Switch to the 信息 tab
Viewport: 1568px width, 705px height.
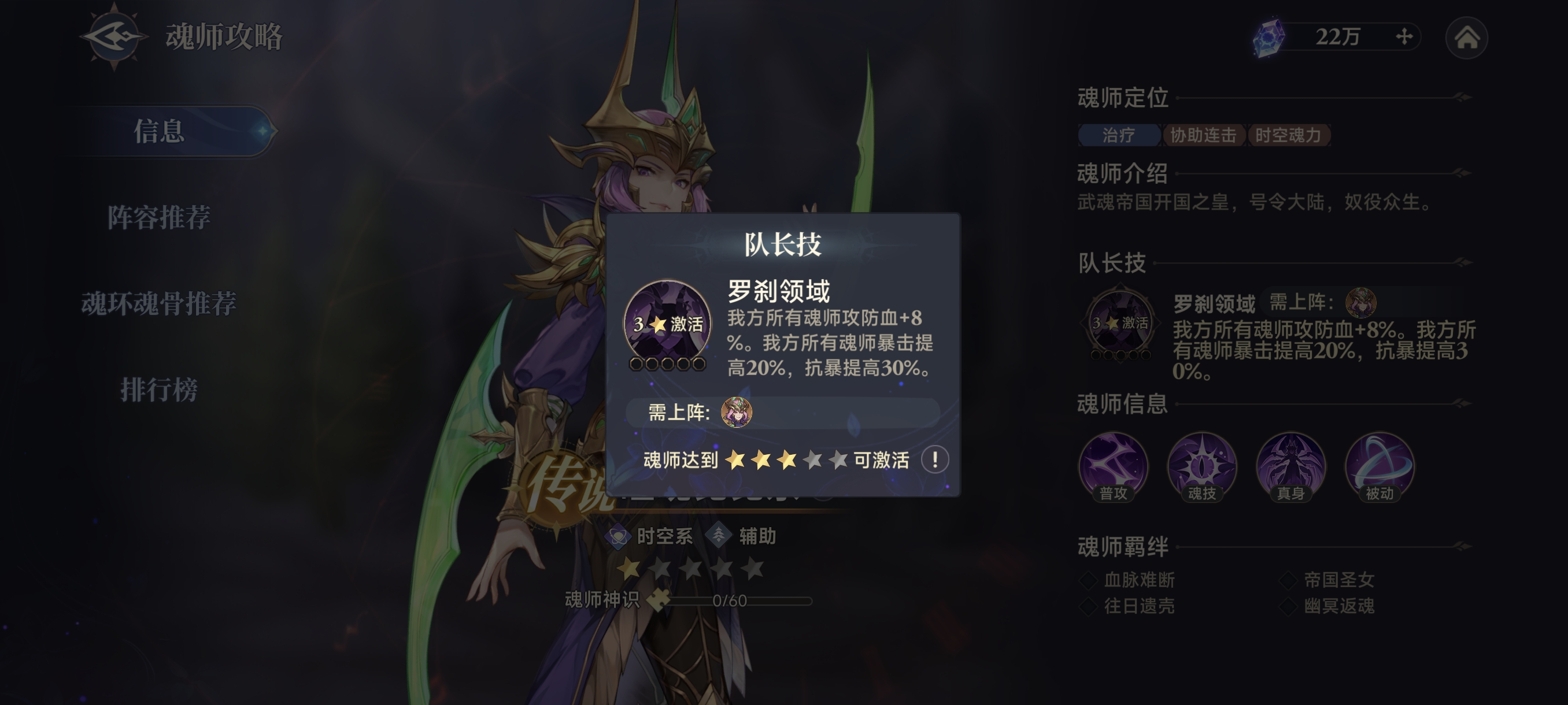pyautogui.click(x=160, y=131)
